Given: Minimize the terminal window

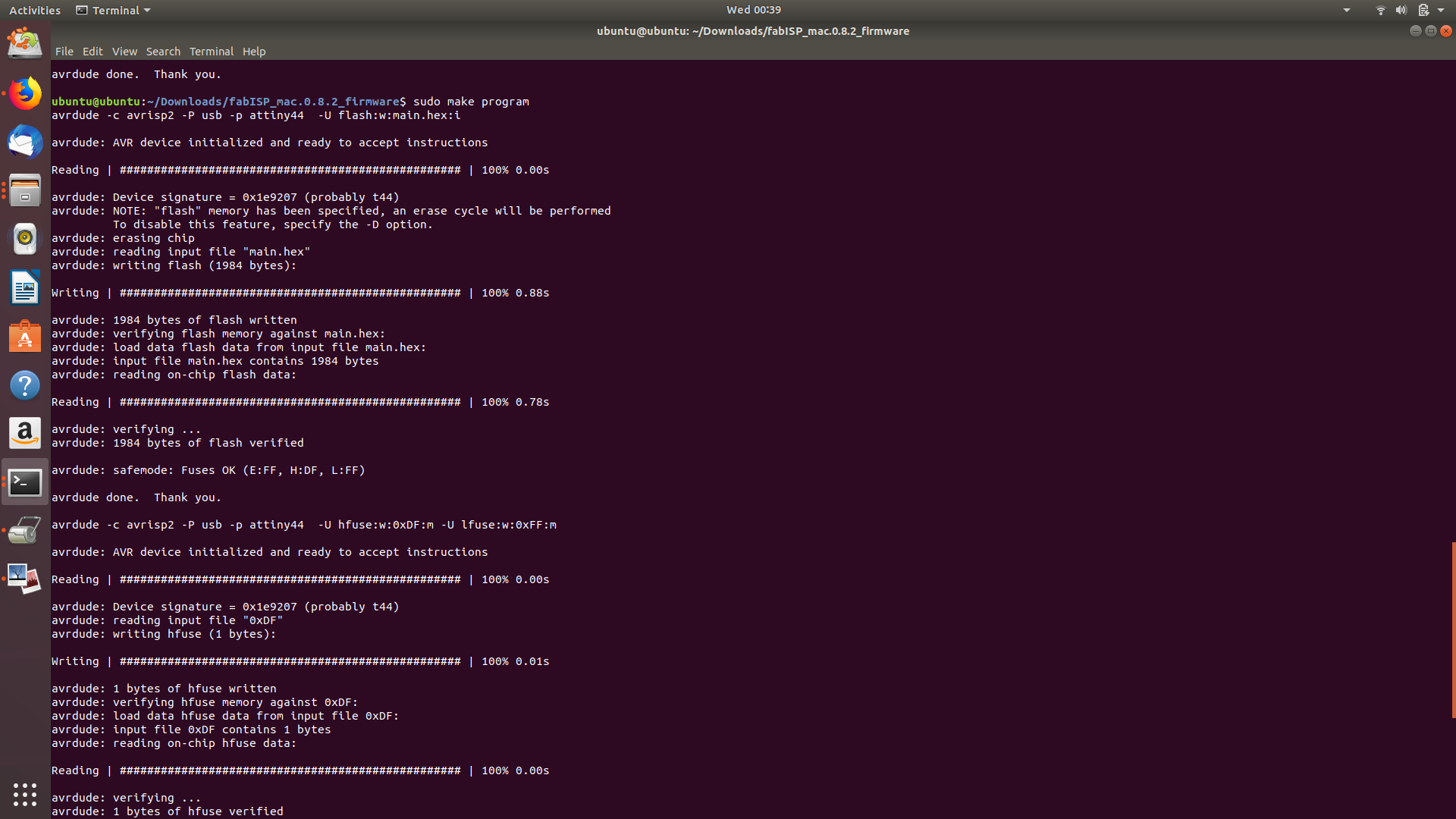Looking at the screenshot, I should click(1415, 31).
